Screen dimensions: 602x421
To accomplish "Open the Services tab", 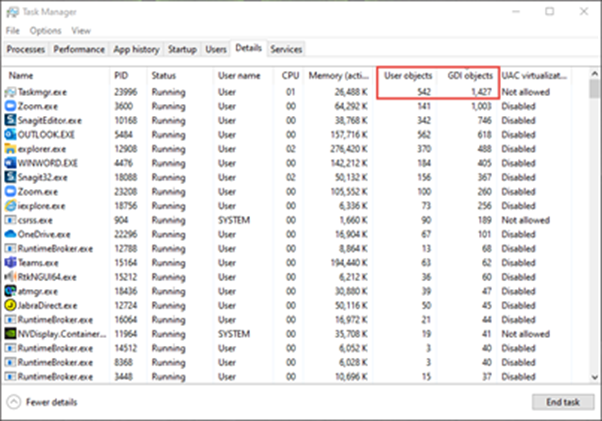I will [286, 48].
